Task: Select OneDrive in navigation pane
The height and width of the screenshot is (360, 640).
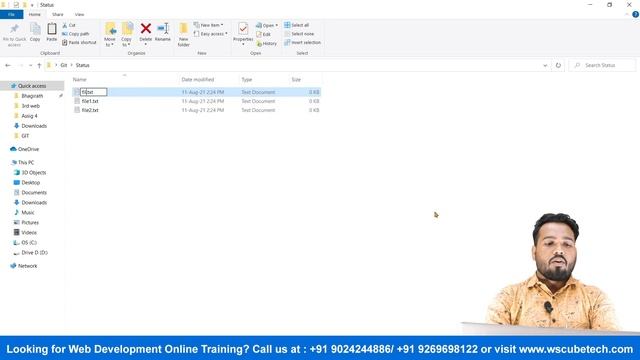Action: pyautogui.click(x=28, y=149)
